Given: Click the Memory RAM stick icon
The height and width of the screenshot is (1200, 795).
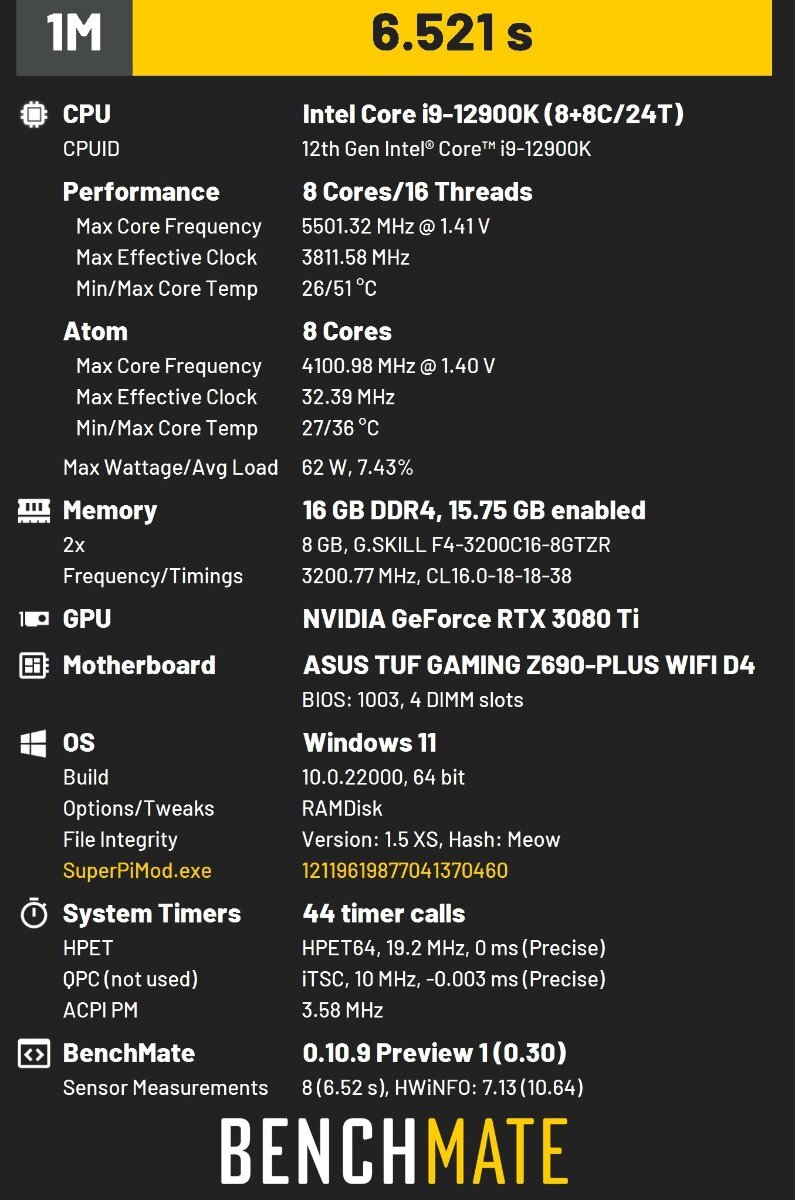Looking at the screenshot, I should (34, 511).
